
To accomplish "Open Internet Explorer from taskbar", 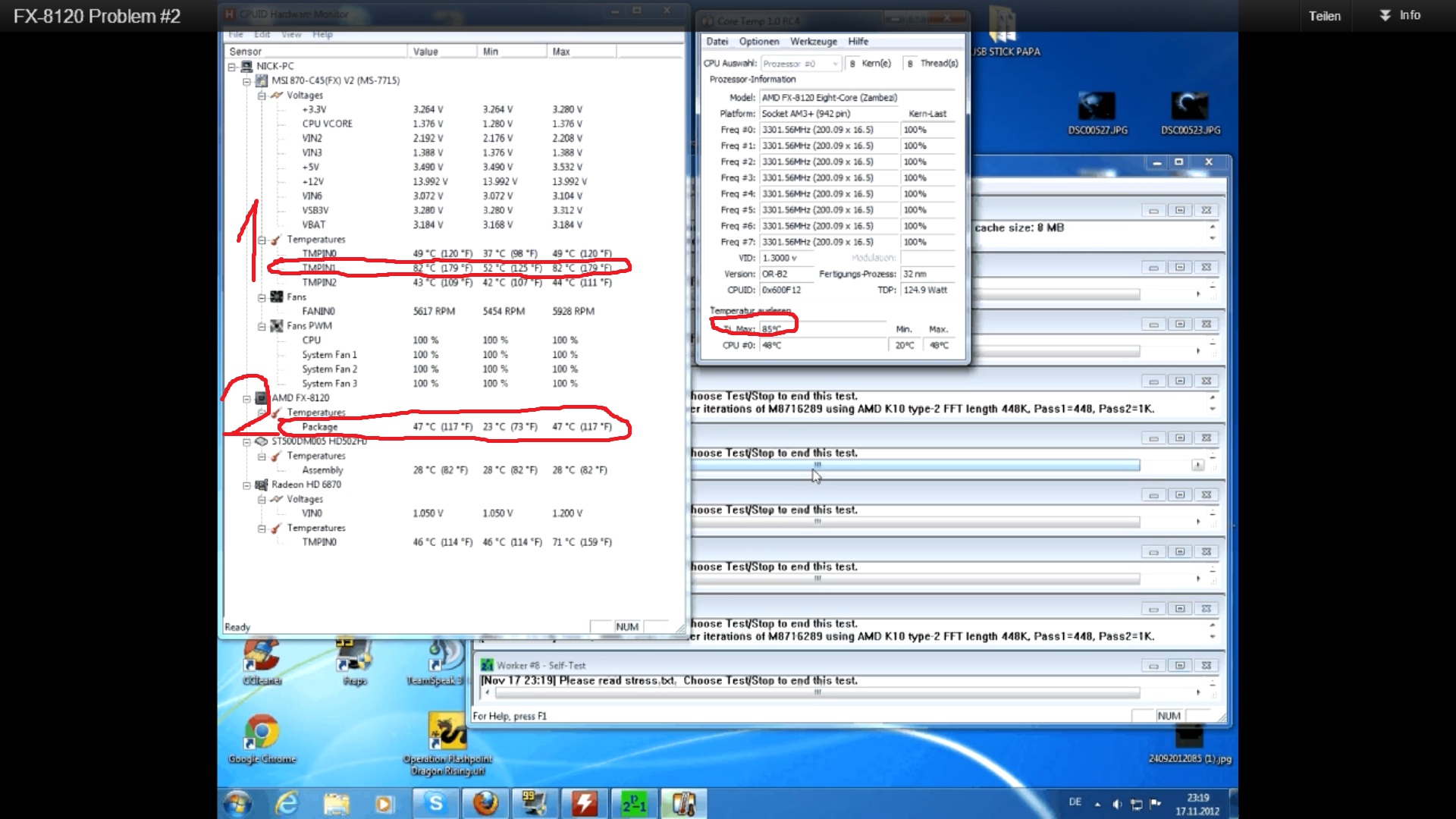I will coord(287,804).
